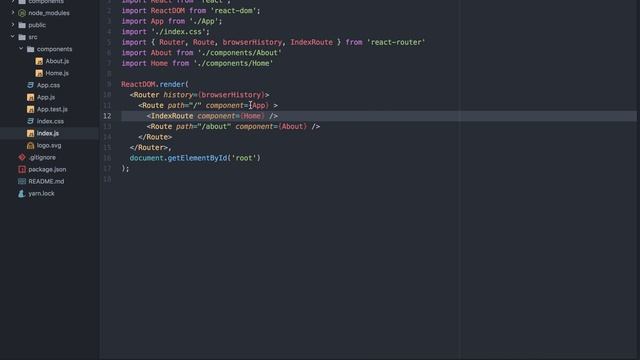Place cursor on 'react-router' import string

coord(396,42)
